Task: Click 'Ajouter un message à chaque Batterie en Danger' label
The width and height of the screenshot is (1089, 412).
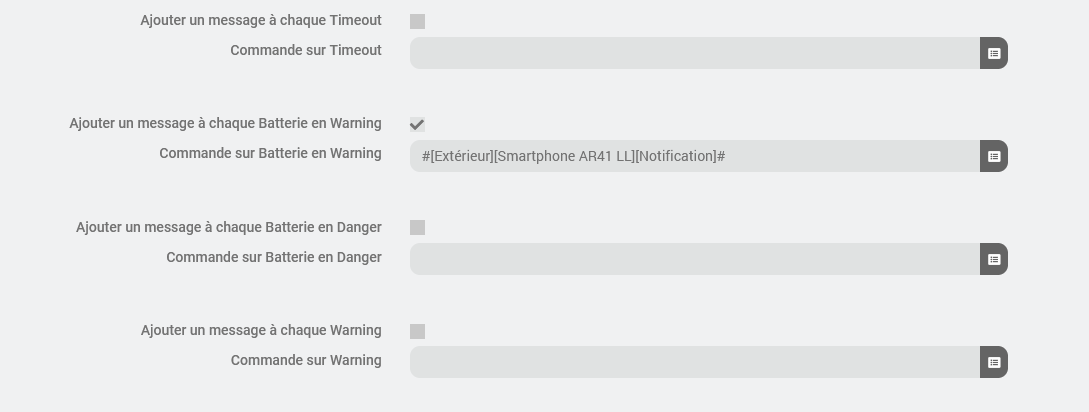Action: pos(229,227)
